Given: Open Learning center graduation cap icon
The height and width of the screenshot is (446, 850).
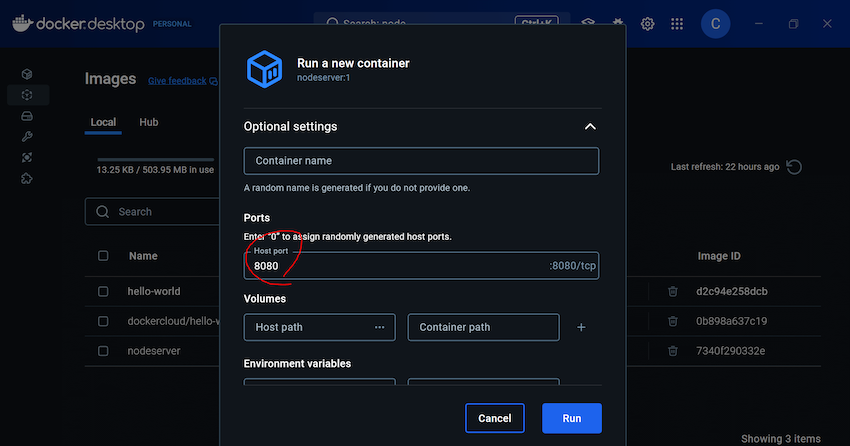Looking at the screenshot, I should pos(588,23).
